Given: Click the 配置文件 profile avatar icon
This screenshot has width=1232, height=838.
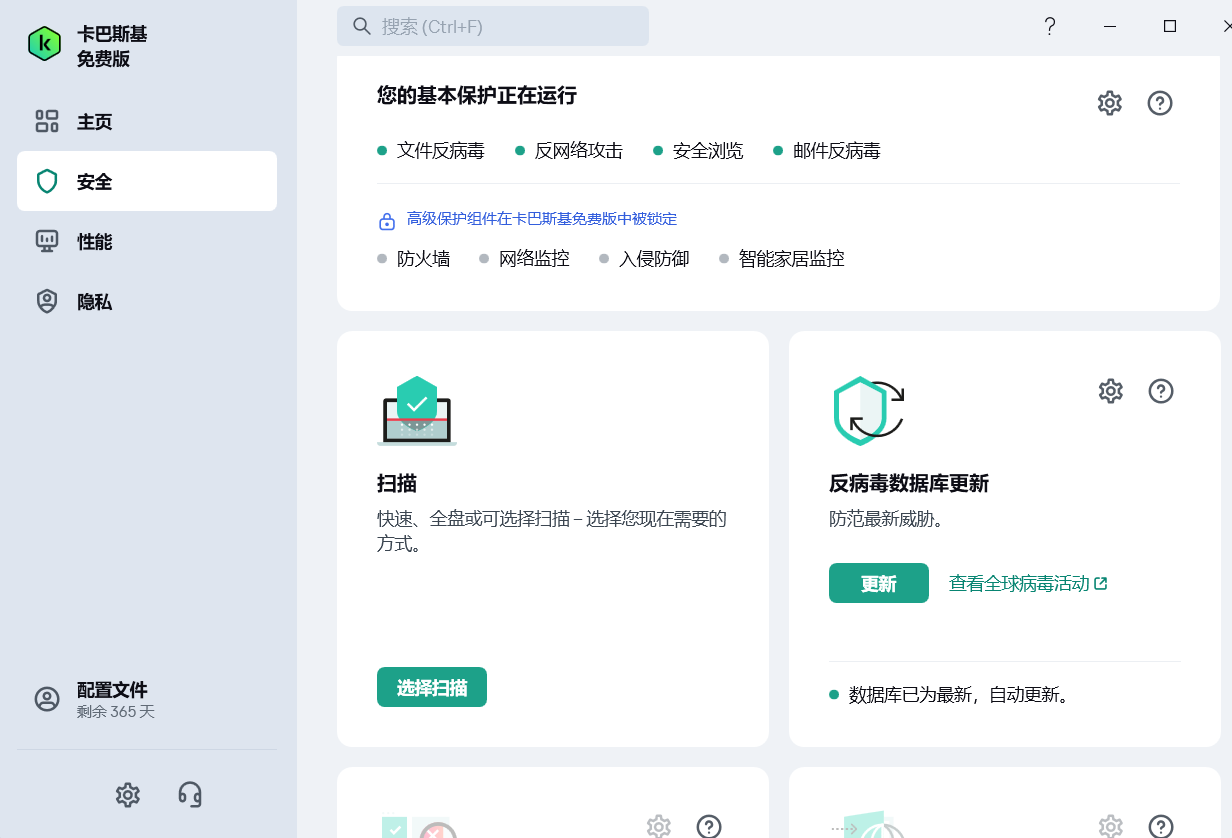Looking at the screenshot, I should click(47, 699).
